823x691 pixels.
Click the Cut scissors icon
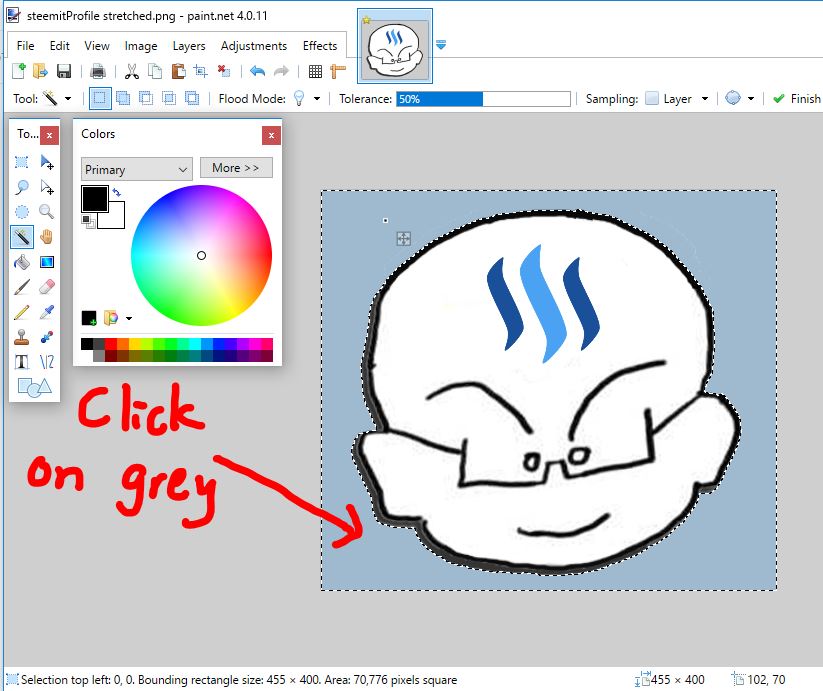coord(132,71)
